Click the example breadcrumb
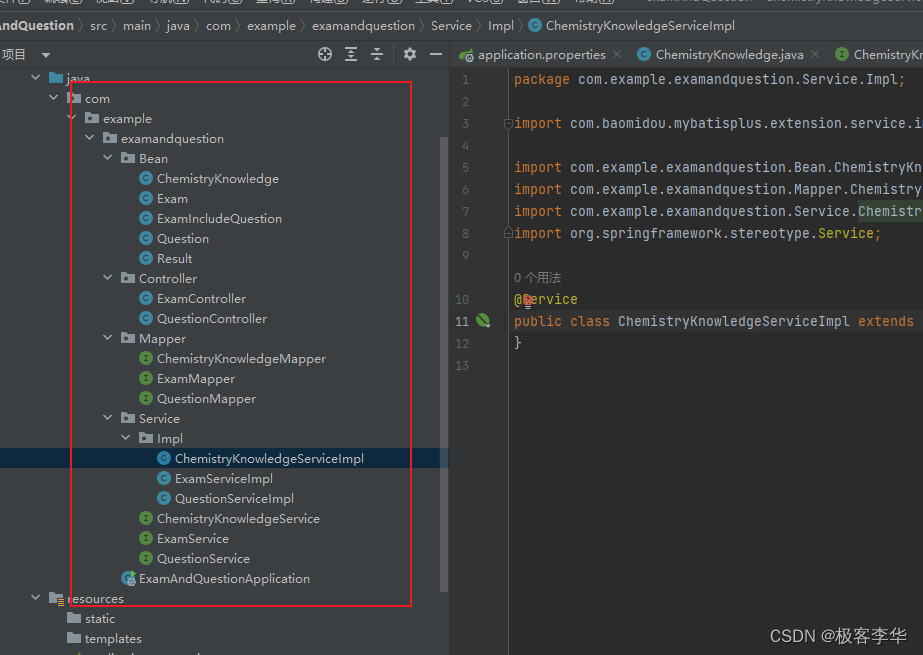Viewport: 923px width, 655px height. (271, 26)
